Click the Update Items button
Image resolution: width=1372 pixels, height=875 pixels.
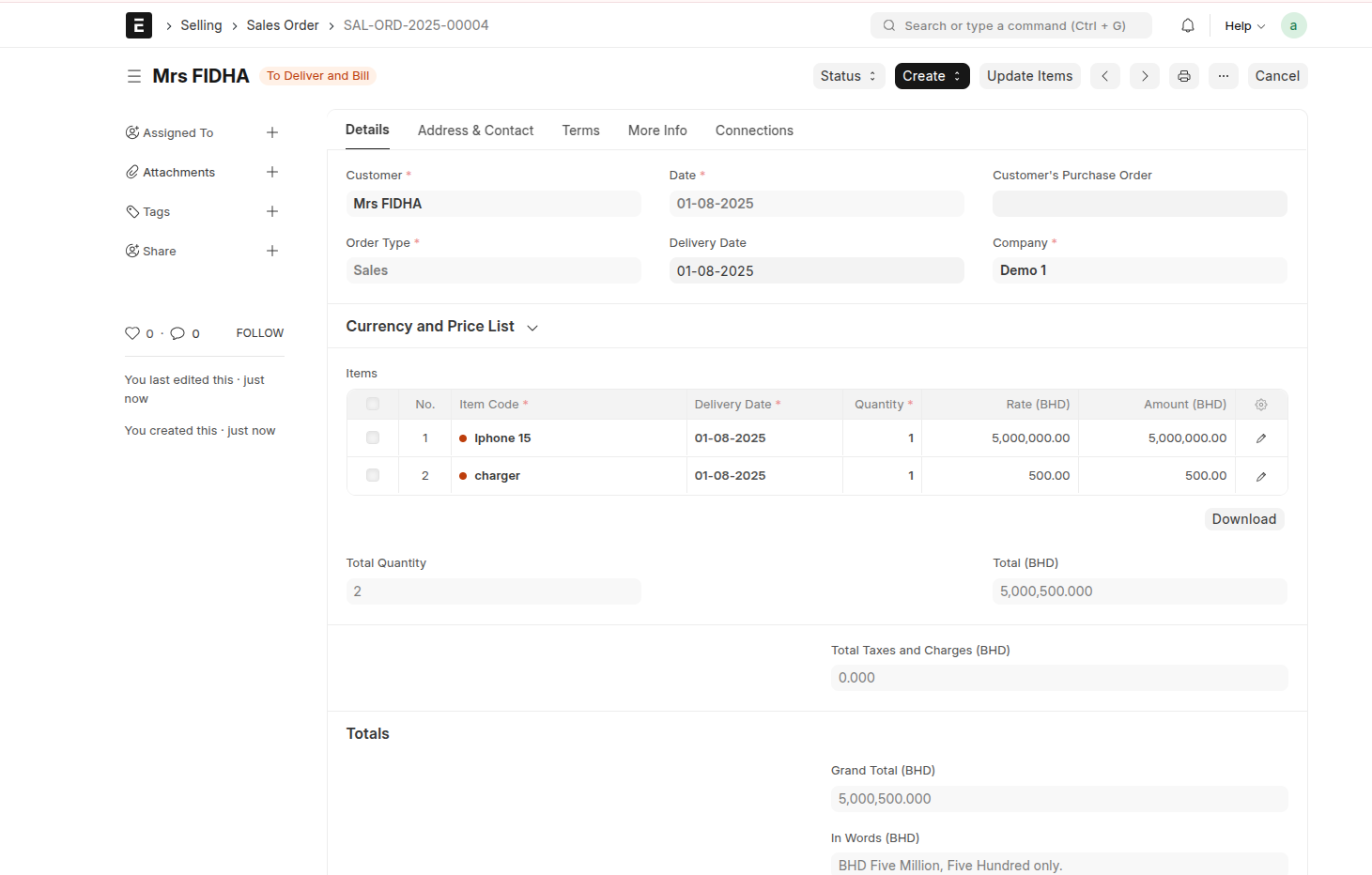1029,76
